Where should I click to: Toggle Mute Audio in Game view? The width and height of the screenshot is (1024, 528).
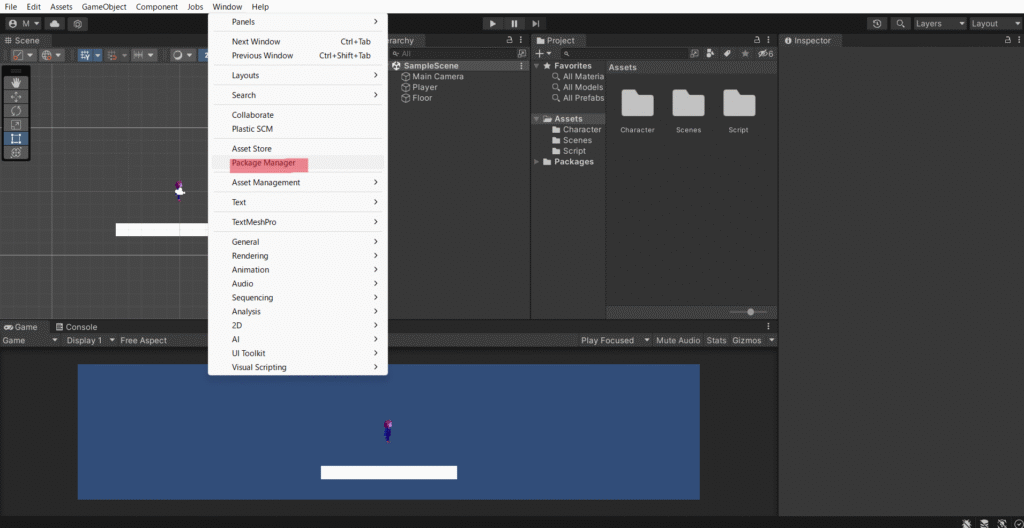click(677, 340)
